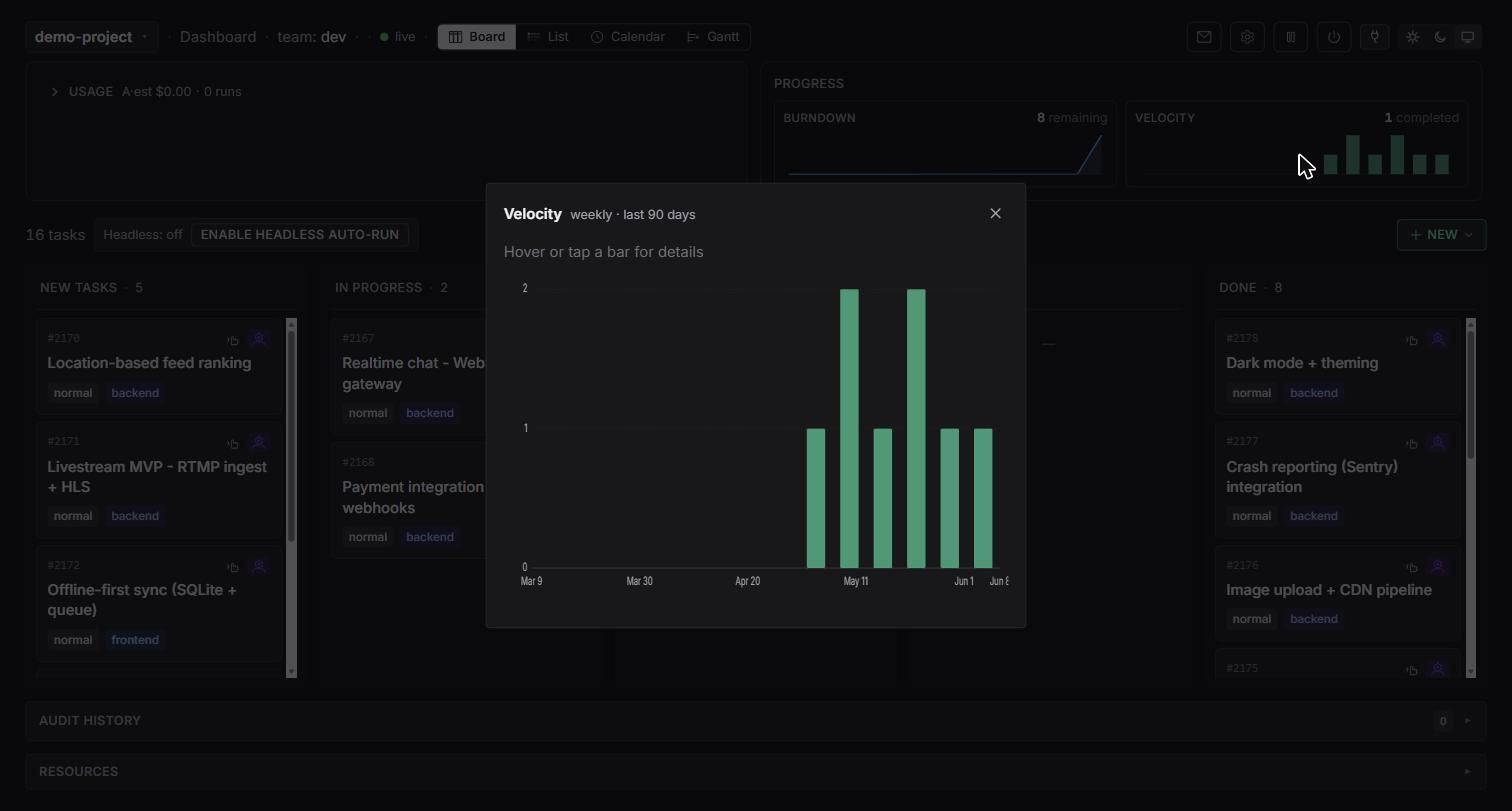Viewport: 1512px width, 811px height.
Task: Open project settings gear icon
Action: pos(1247,37)
